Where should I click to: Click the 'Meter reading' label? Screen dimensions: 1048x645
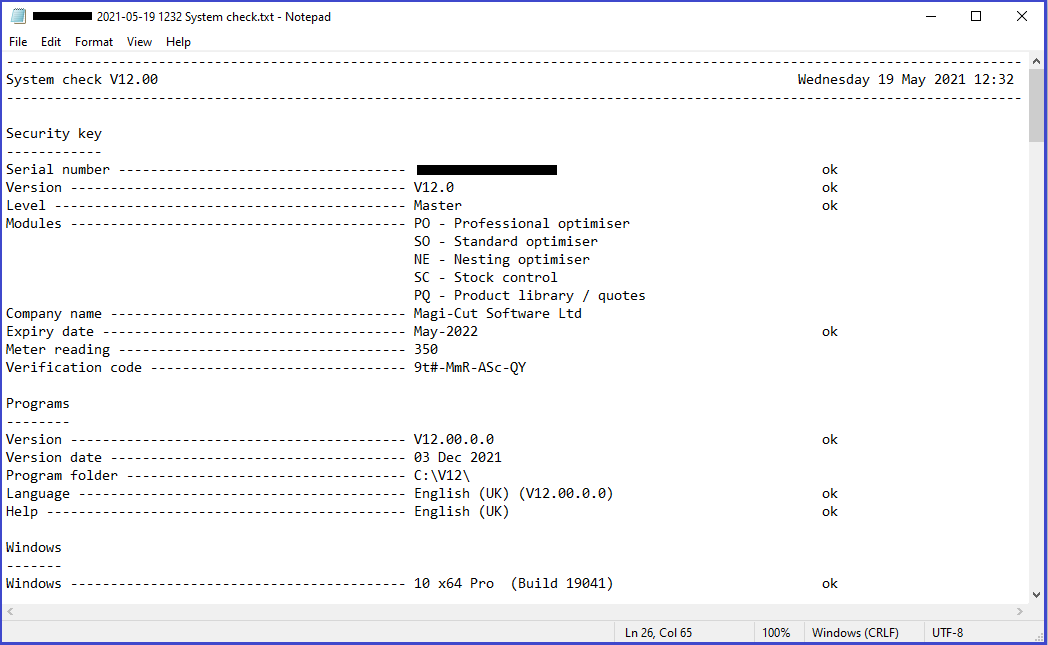[58, 350]
